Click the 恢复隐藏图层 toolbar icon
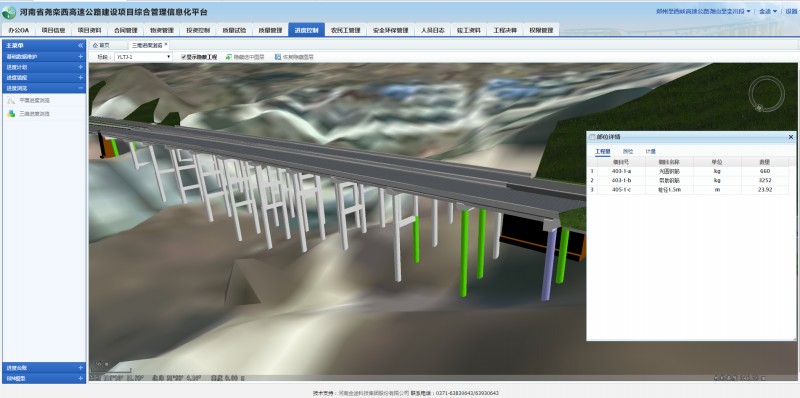The image size is (800, 398). [x=278, y=57]
